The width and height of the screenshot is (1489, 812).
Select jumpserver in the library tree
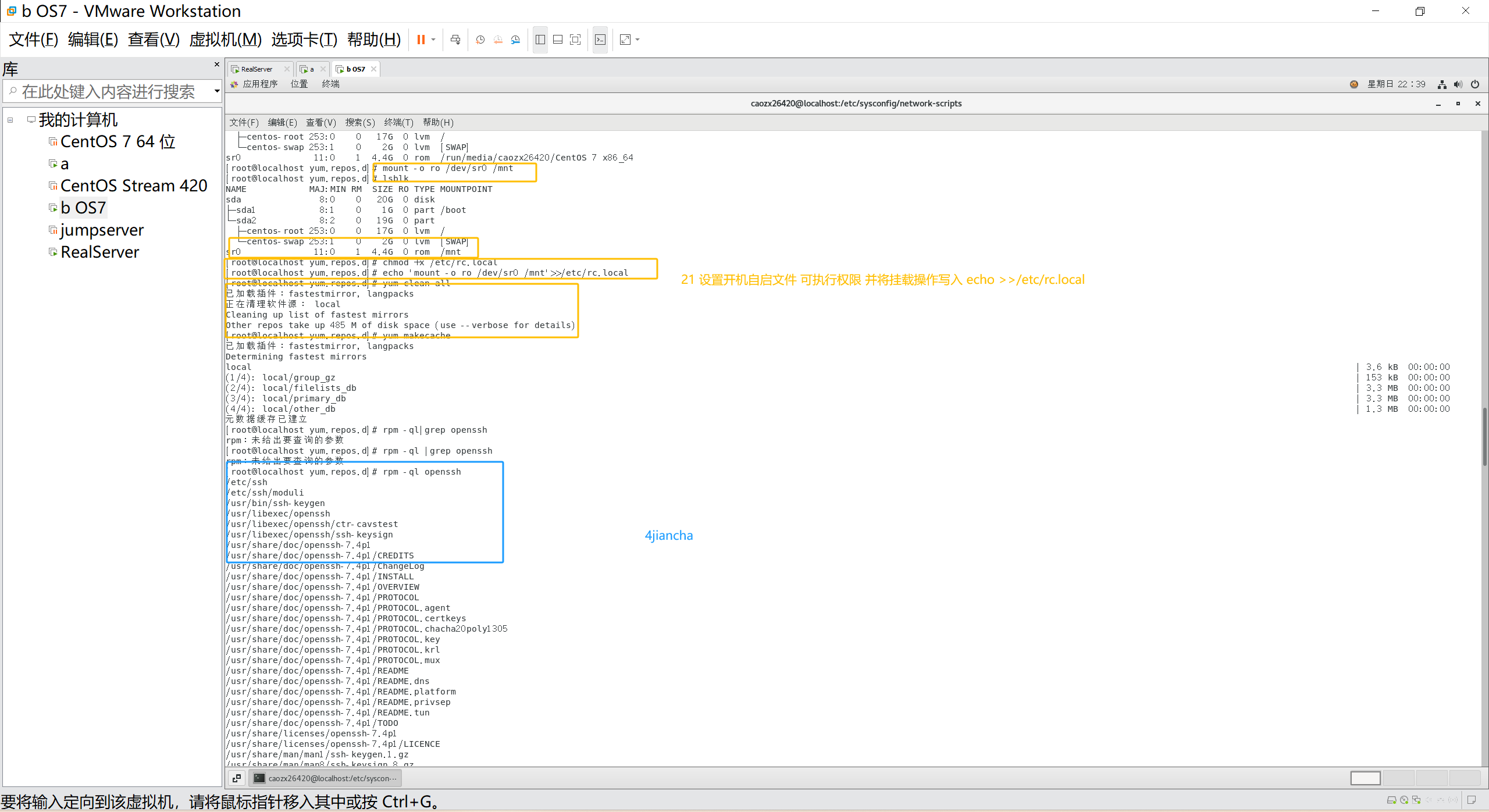[102, 230]
